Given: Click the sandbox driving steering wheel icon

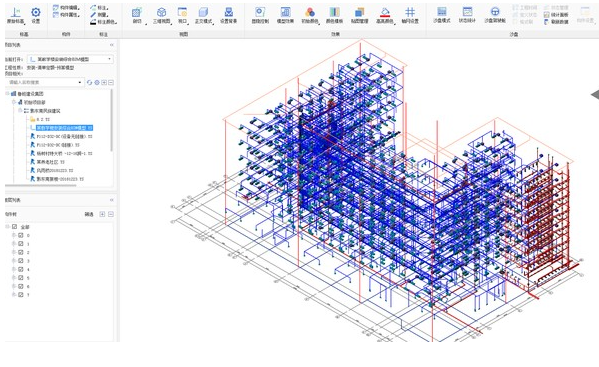Looking at the screenshot, I should [x=495, y=12].
